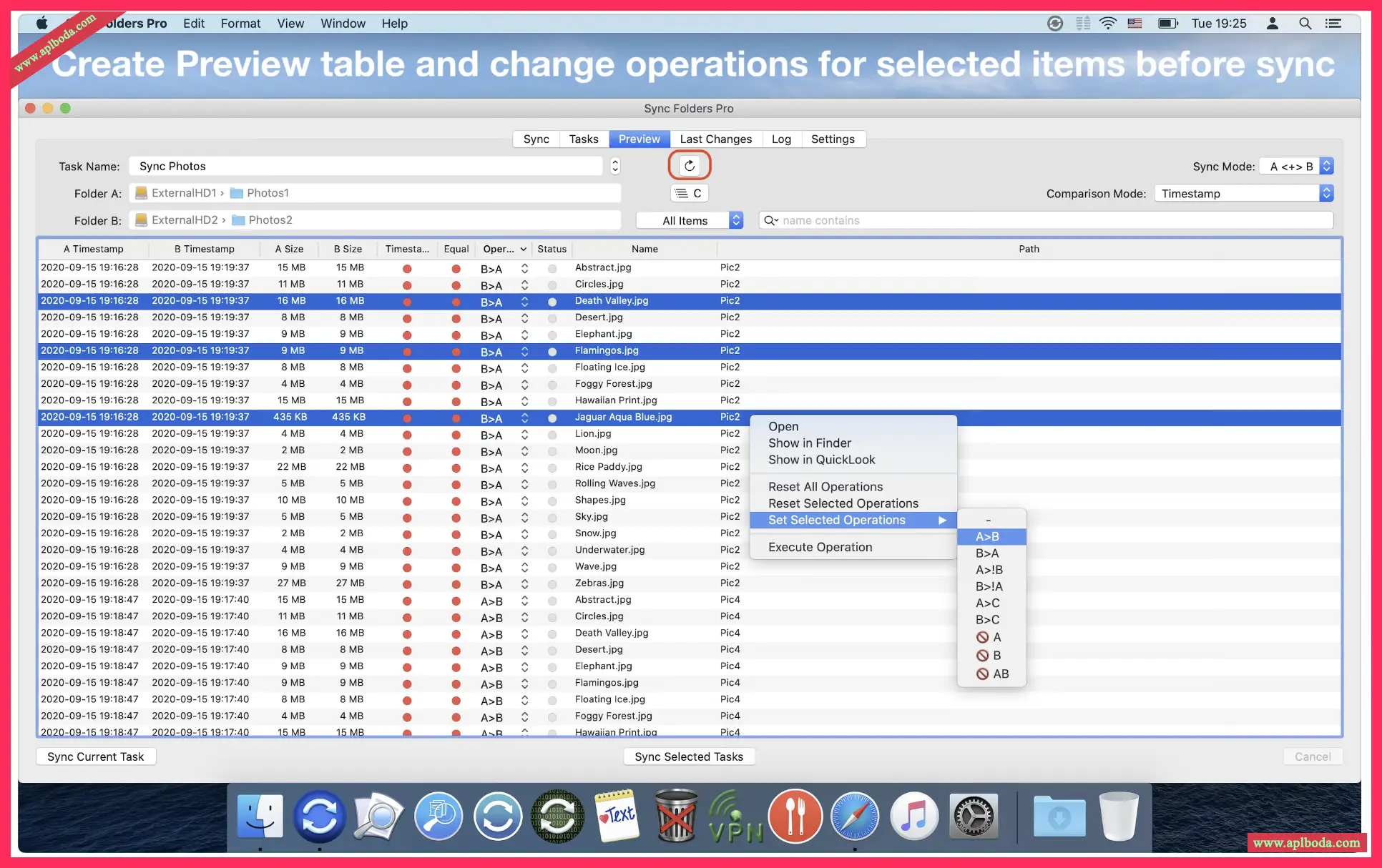Screen dimensions: 1382x868
Task: Click the name contains search field
Action: tap(1046, 220)
